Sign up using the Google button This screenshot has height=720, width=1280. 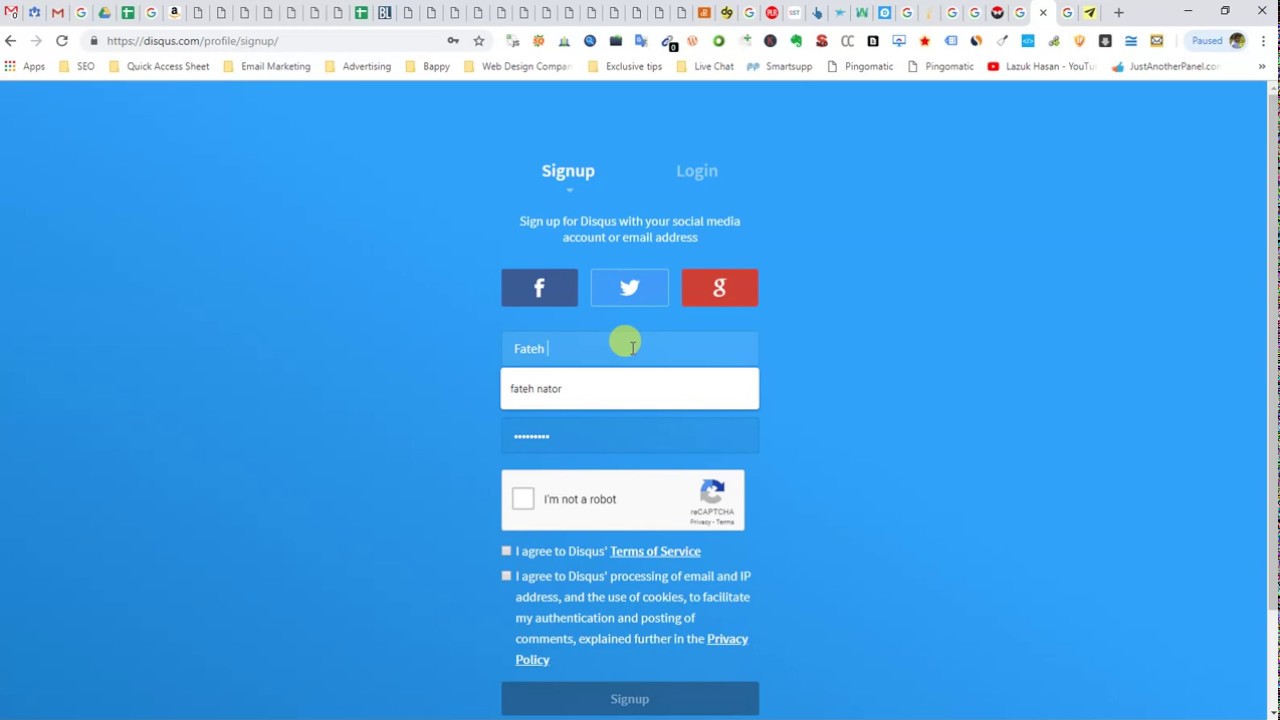(x=719, y=288)
